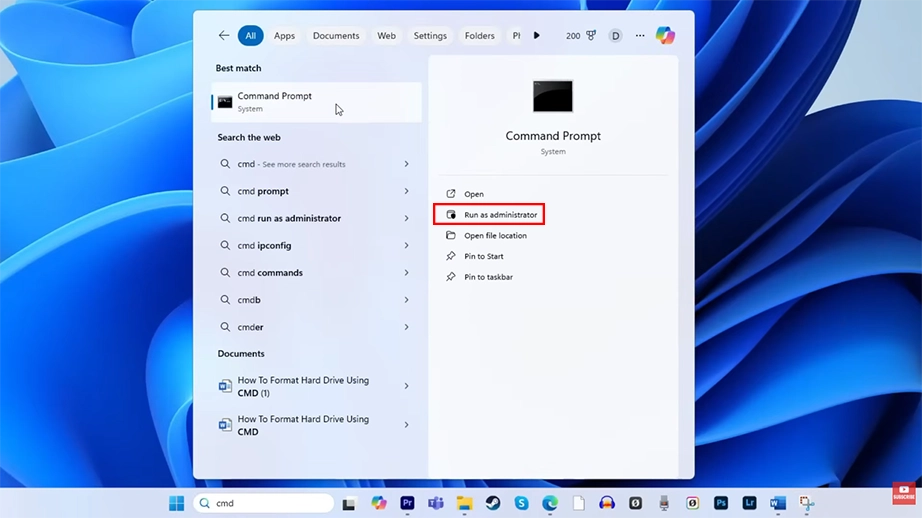Switch to the Documents filter tab
Screen dimensions: 922x518
(336, 36)
